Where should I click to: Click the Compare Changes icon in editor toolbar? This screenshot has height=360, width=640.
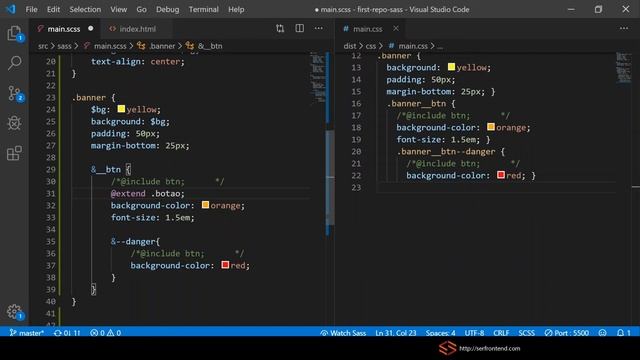click(x=280, y=29)
